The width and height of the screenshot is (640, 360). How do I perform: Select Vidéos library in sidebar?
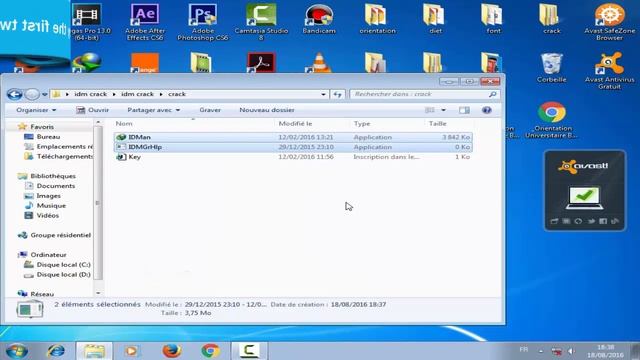pos(47,215)
